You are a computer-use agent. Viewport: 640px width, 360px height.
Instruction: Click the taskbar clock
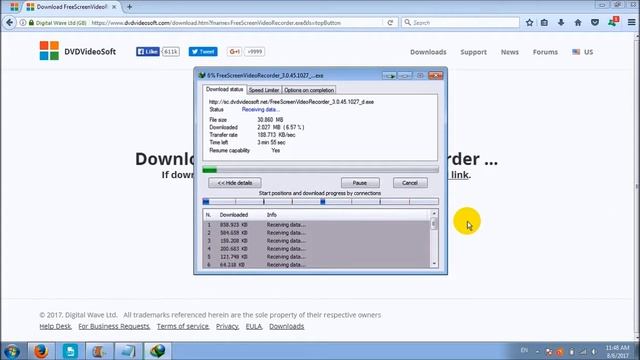click(x=618, y=351)
